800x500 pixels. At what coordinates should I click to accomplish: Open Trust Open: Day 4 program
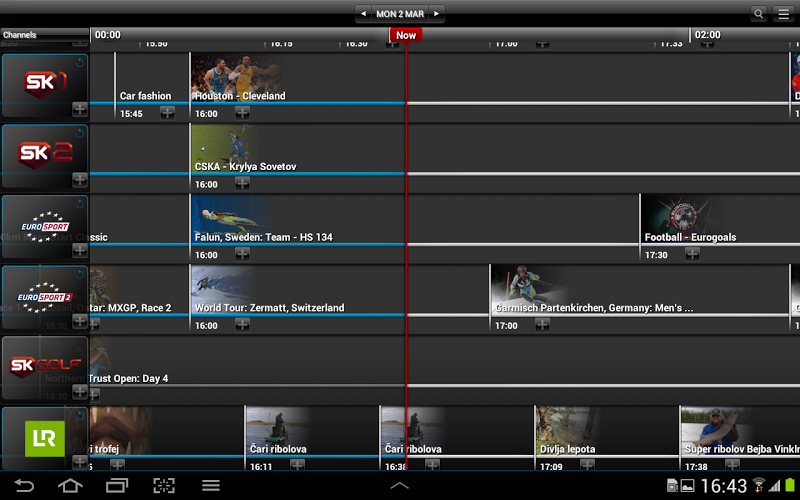coord(129,379)
